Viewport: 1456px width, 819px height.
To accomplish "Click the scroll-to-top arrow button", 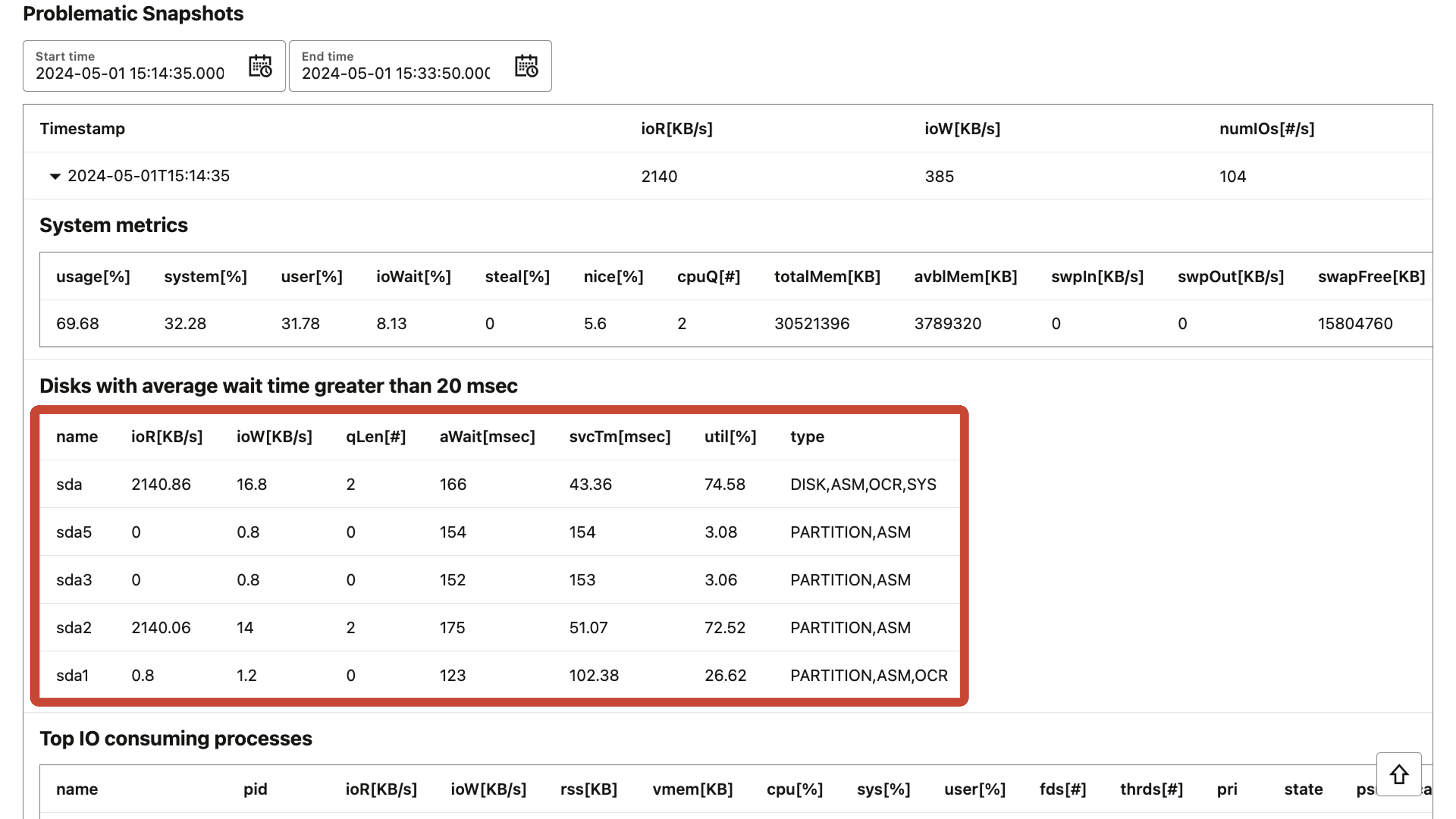I will [x=1399, y=774].
